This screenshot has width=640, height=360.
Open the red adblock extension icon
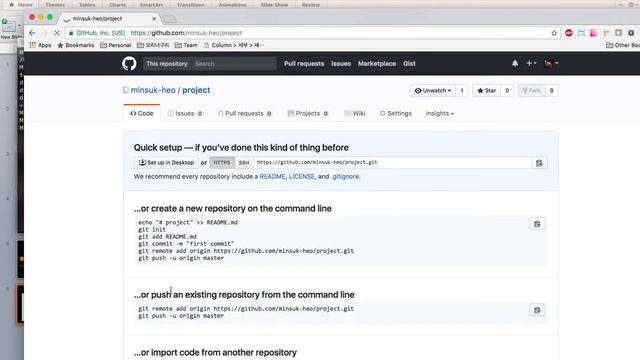point(569,33)
